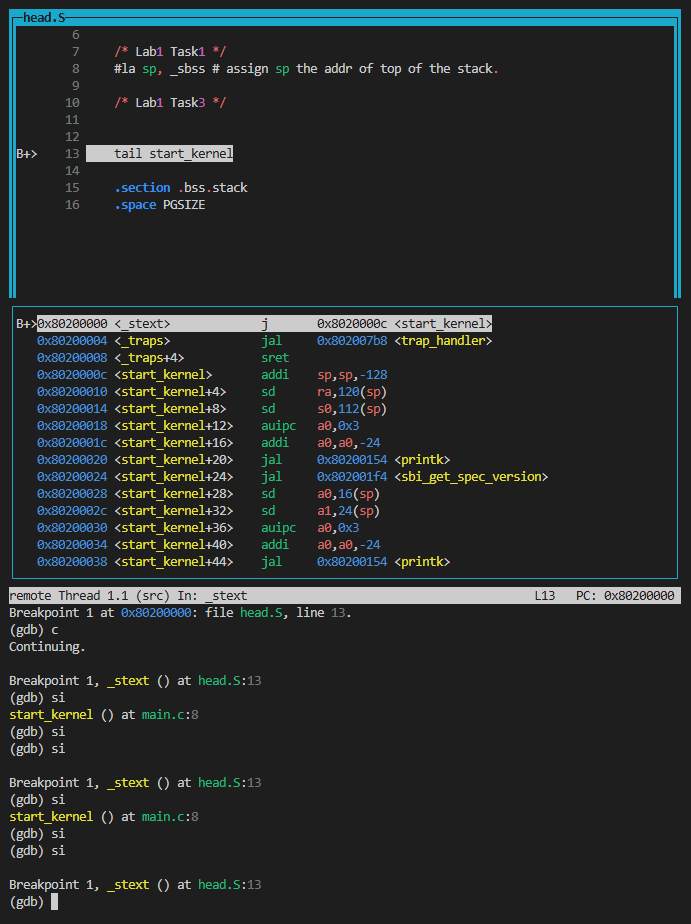Image resolution: width=691 pixels, height=924 pixels.
Task: Click address 0x80200018 <start_kernel+12>
Action: [135, 426]
